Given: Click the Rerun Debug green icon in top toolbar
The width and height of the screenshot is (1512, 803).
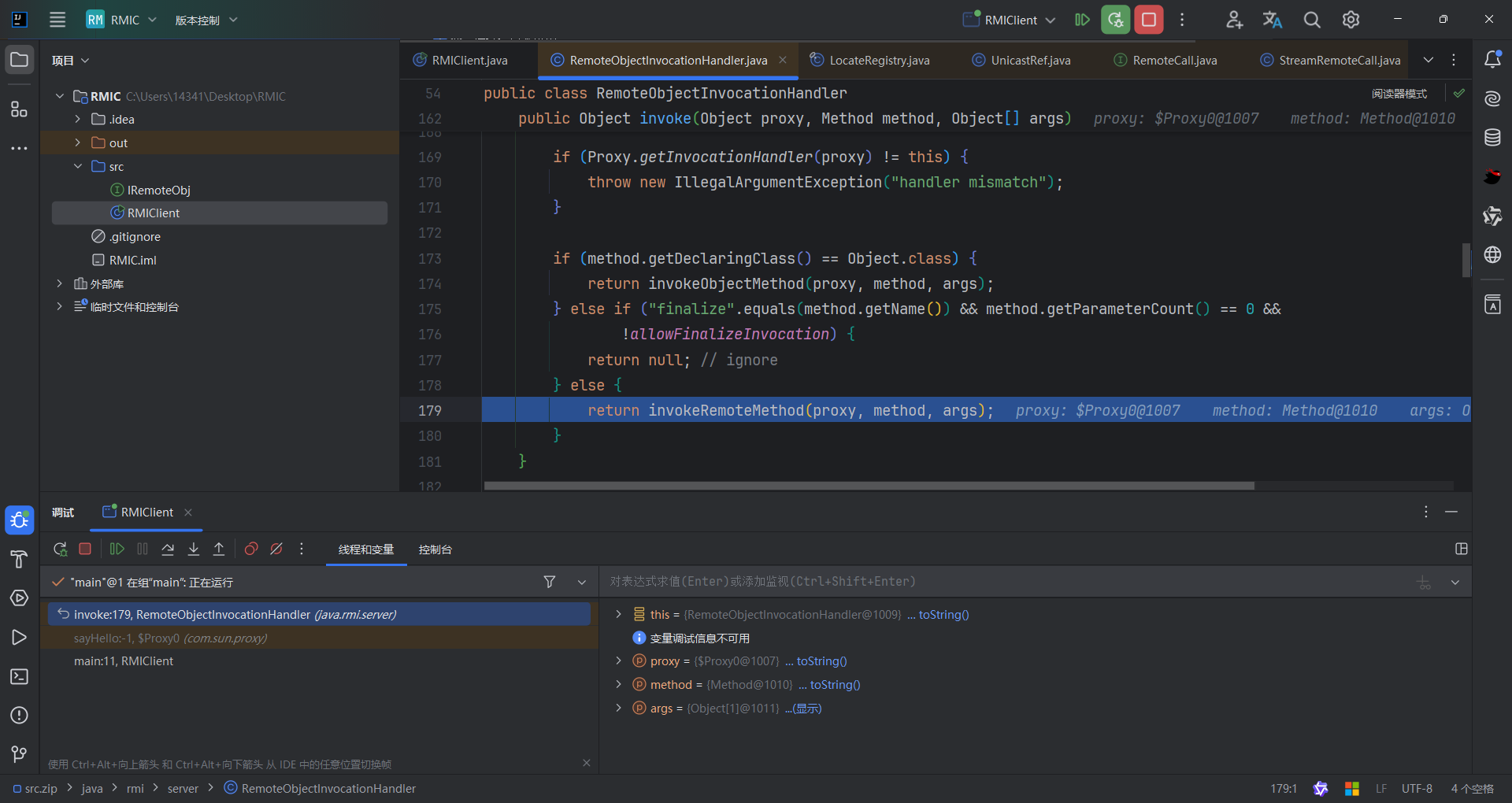Looking at the screenshot, I should tap(1115, 20).
